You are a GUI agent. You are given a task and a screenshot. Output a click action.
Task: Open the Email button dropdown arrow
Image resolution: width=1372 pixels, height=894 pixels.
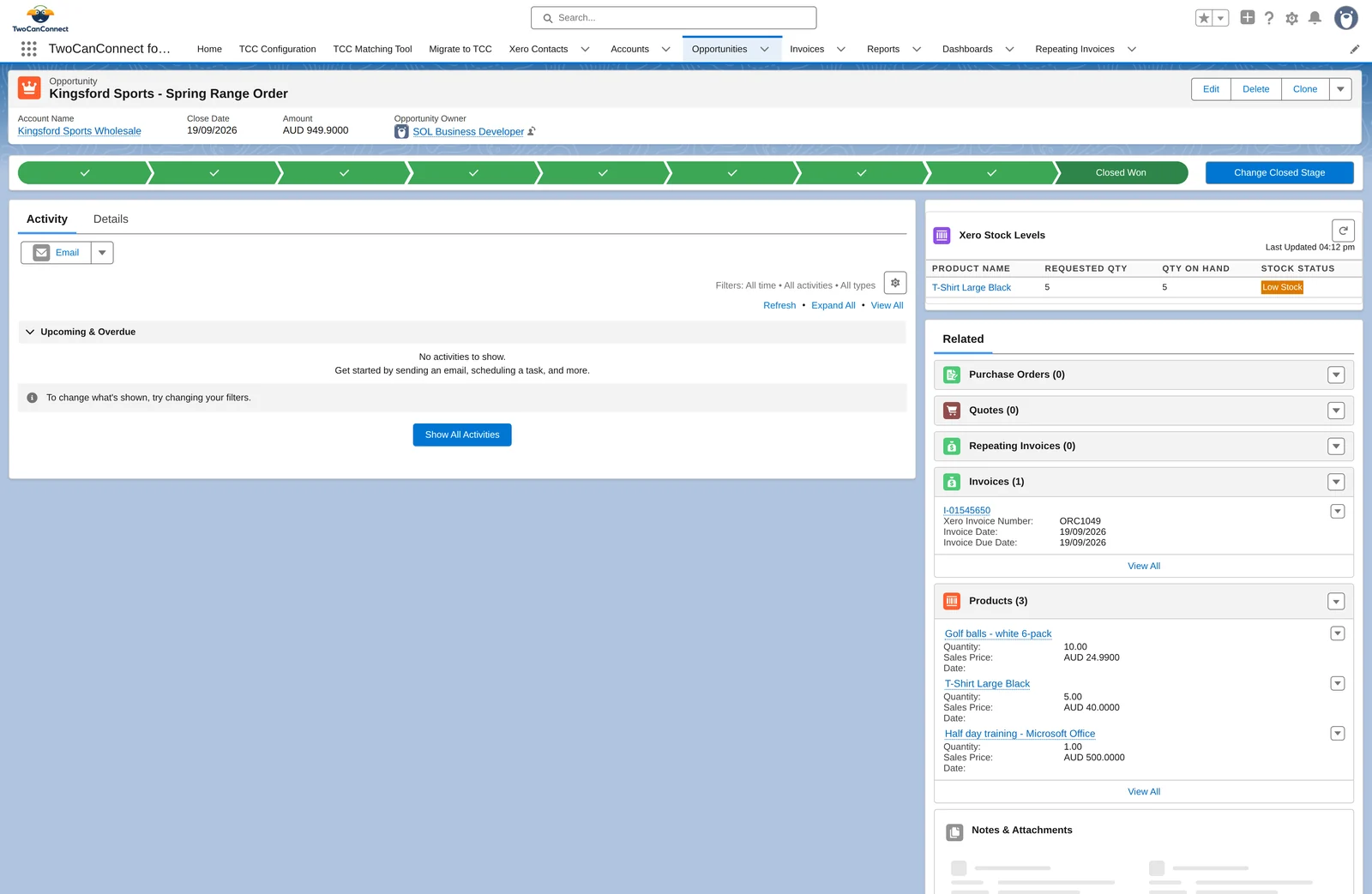tap(102, 253)
